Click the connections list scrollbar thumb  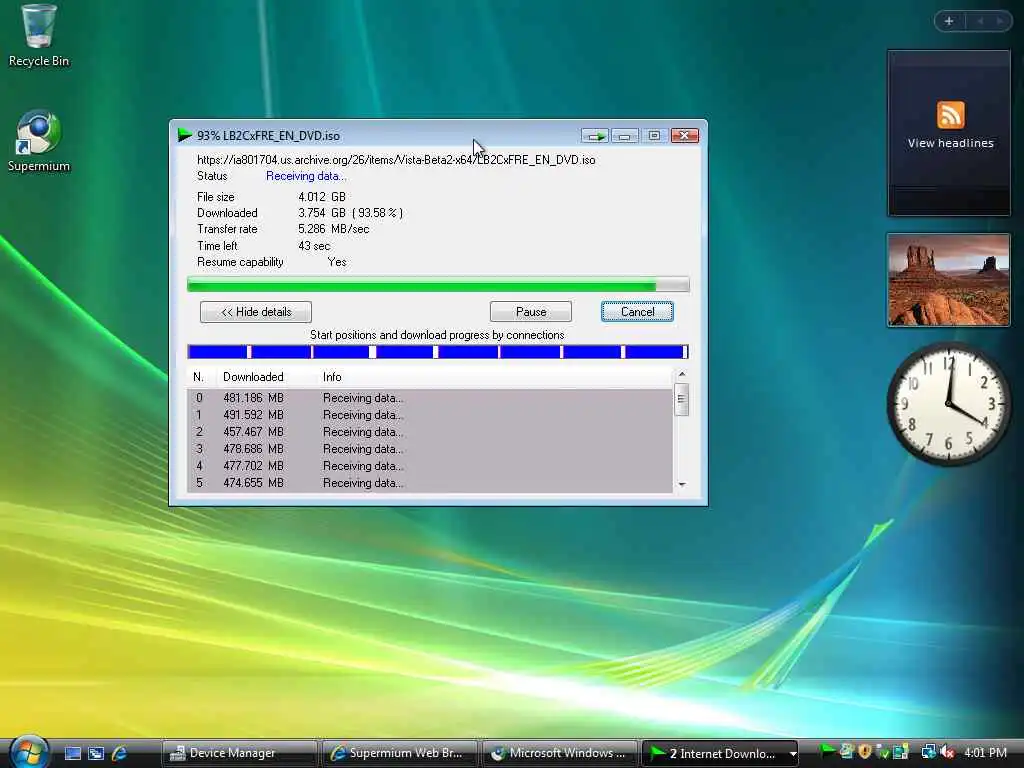click(x=682, y=398)
